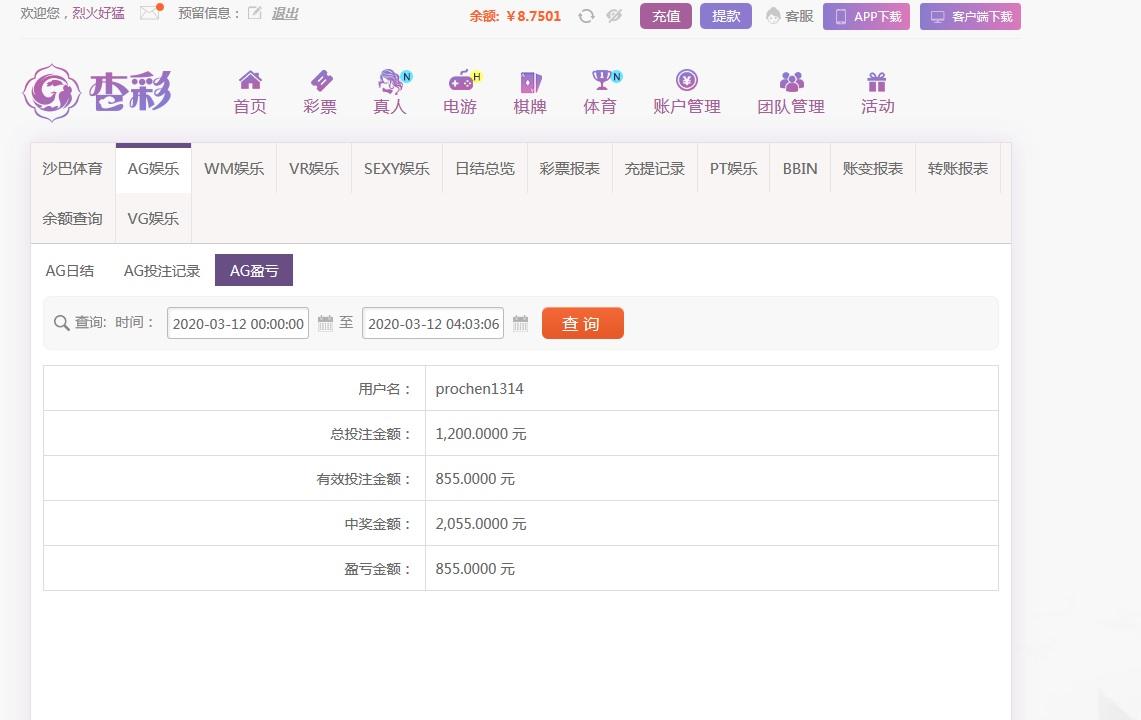The image size is (1141, 720).
Task: Open the 电游 electronic games icon
Action: (x=459, y=91)
